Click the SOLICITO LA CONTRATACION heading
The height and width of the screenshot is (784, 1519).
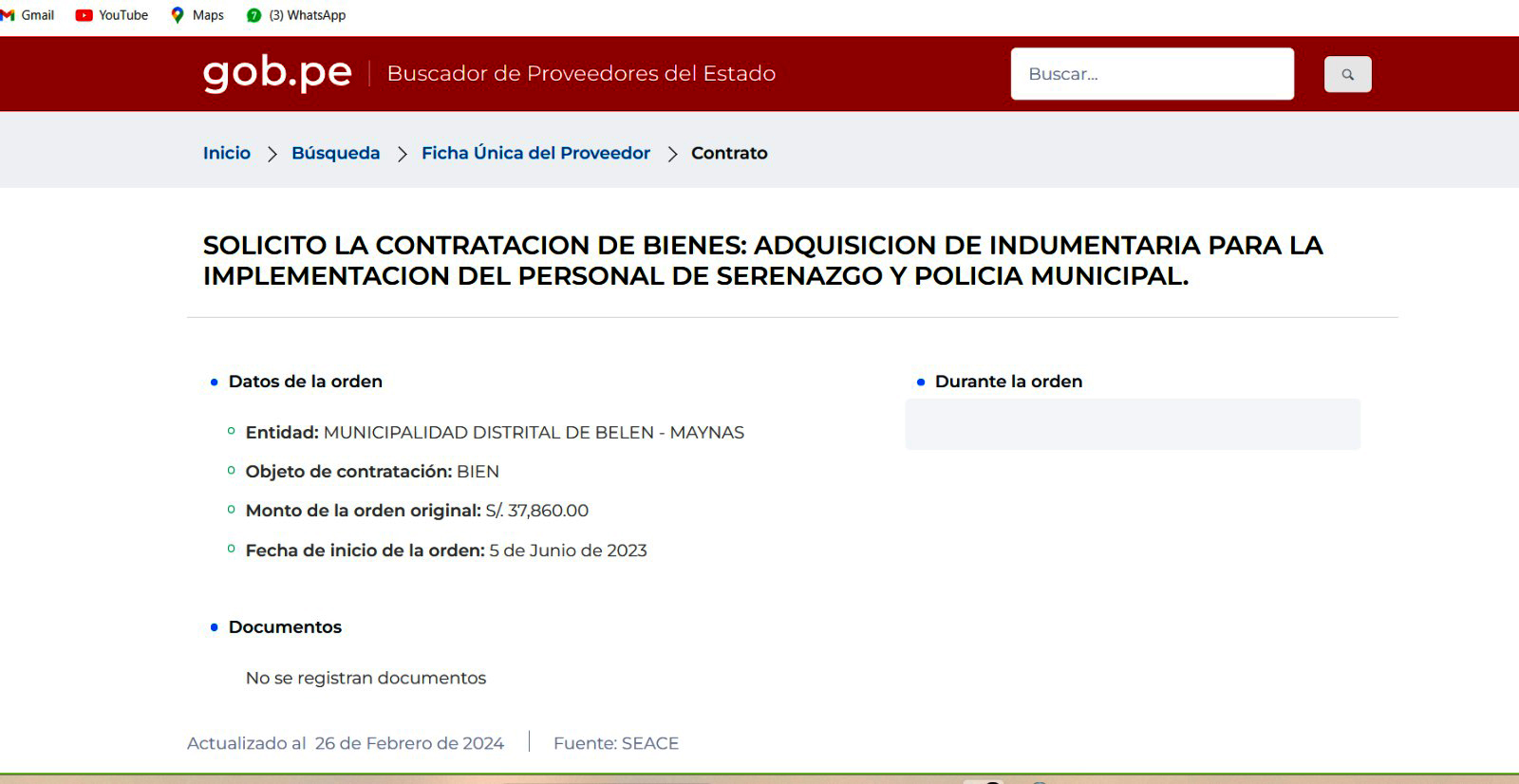[x=761, y=260]
